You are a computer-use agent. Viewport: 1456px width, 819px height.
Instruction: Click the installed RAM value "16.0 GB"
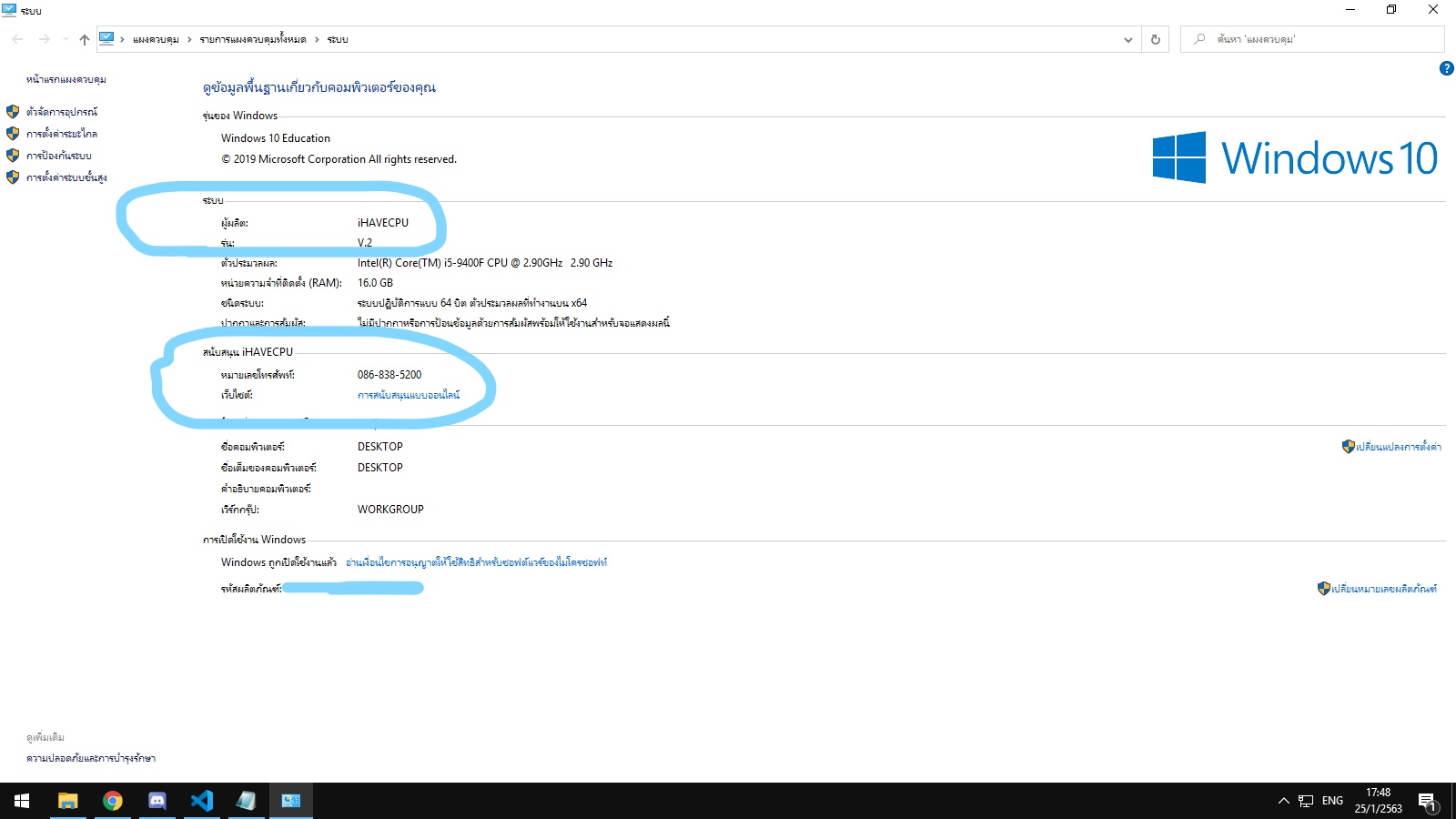tap(375, 283)
